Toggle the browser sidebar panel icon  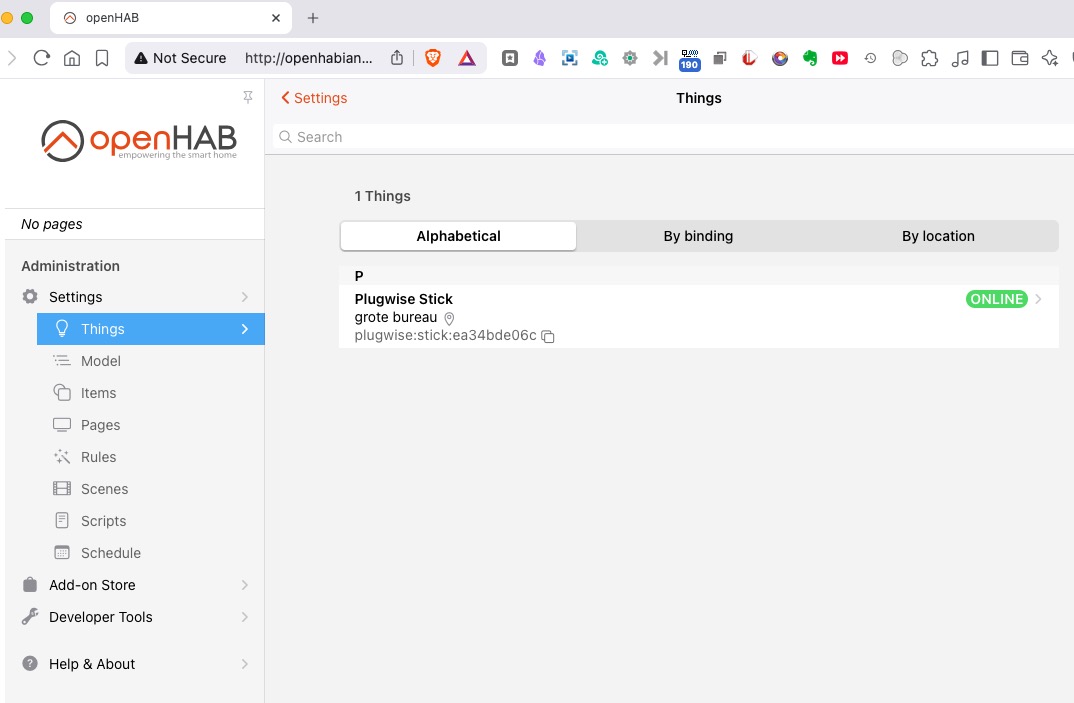pos(990,58)
